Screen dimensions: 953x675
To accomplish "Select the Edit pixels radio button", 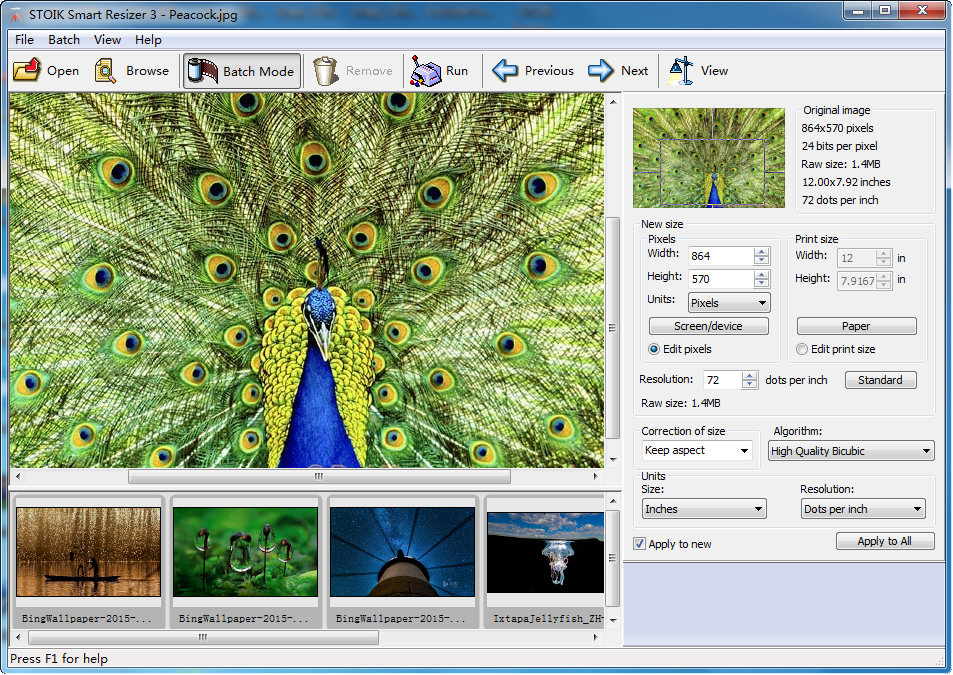I will click(x=654, y=349).
